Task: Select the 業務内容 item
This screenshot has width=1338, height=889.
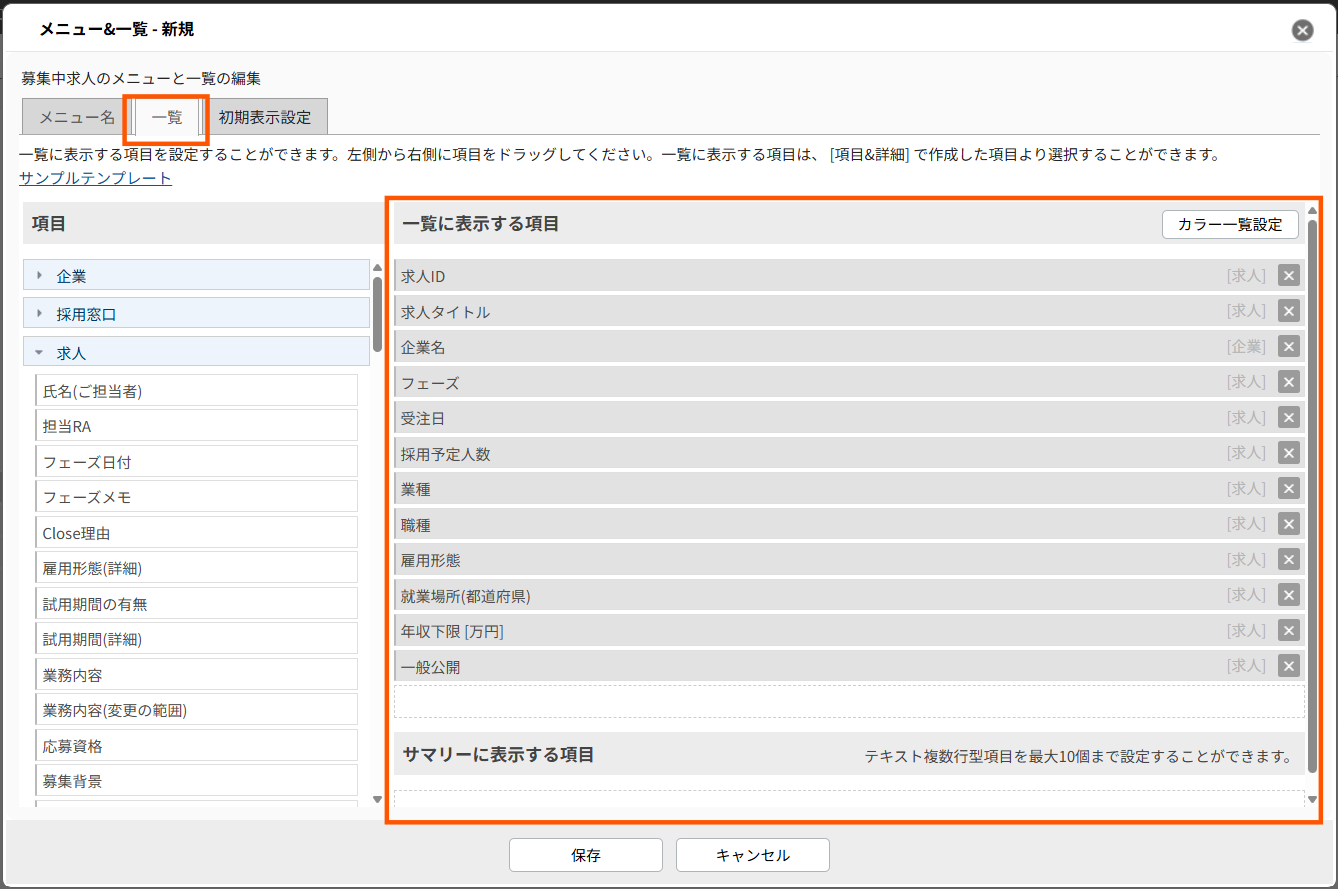Action: [x=196, y=675]
